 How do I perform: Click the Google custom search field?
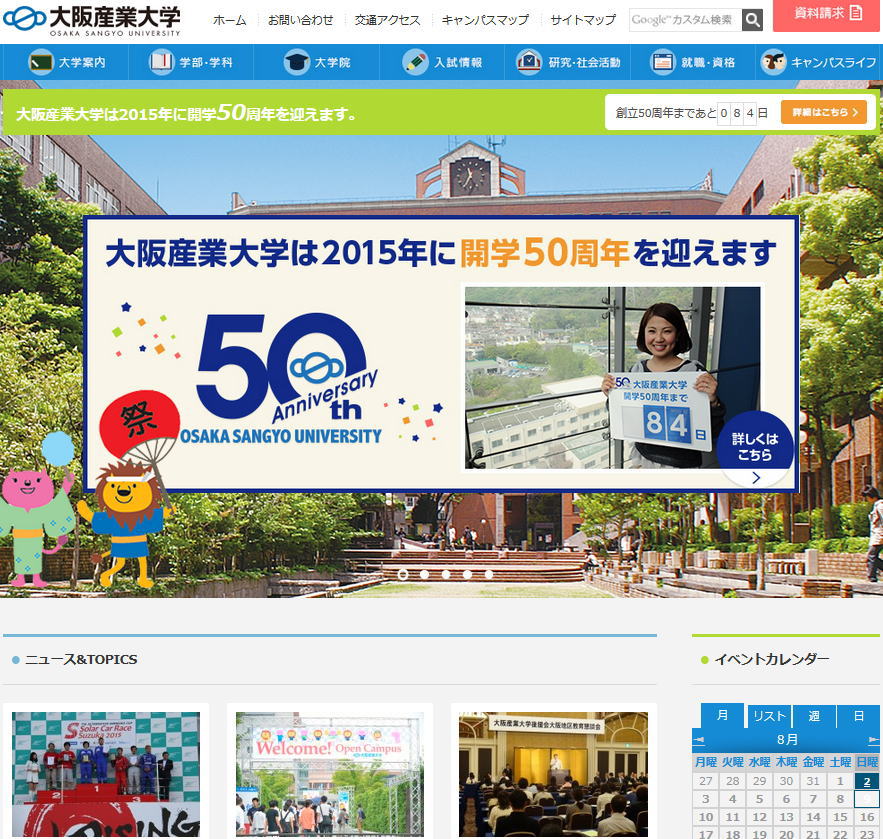click(684, 20)
